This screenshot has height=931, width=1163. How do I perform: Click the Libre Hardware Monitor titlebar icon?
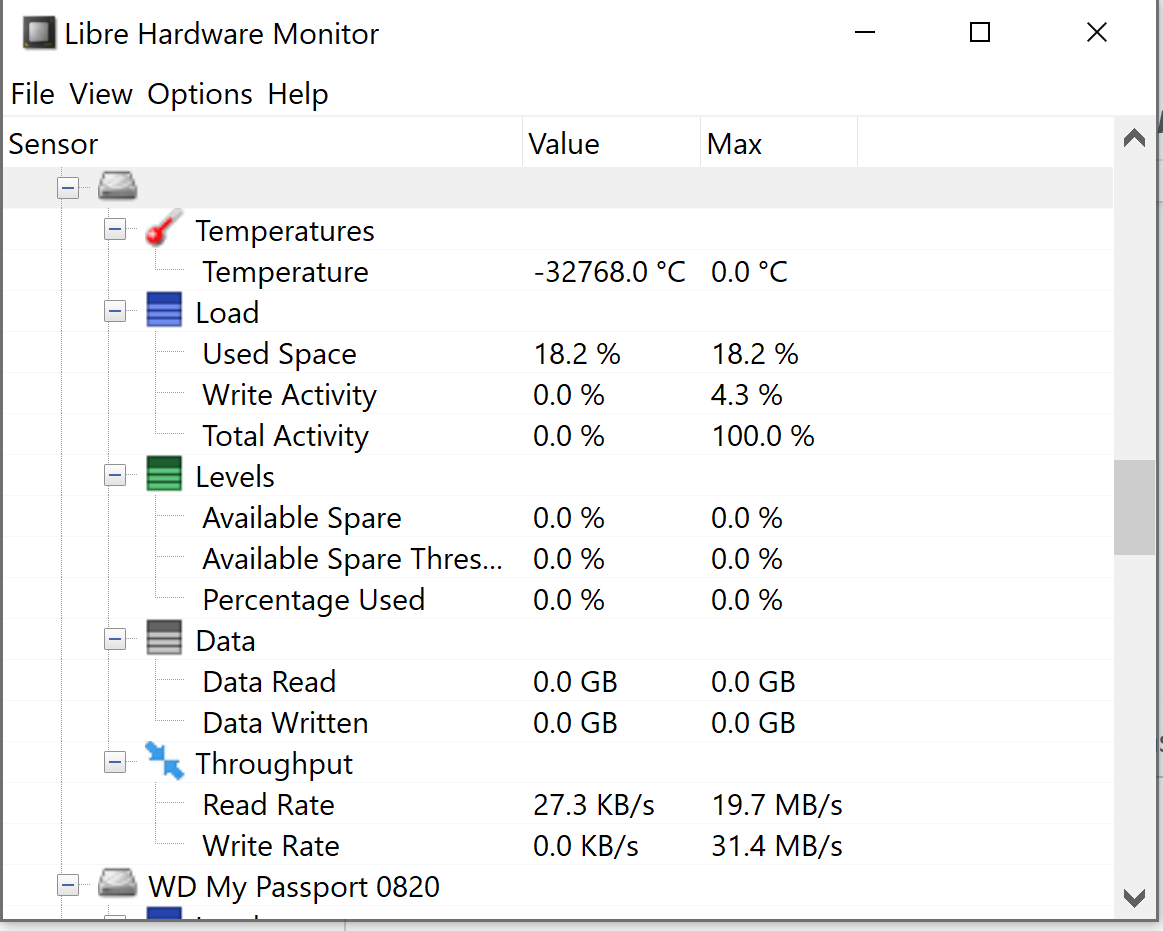38,32
